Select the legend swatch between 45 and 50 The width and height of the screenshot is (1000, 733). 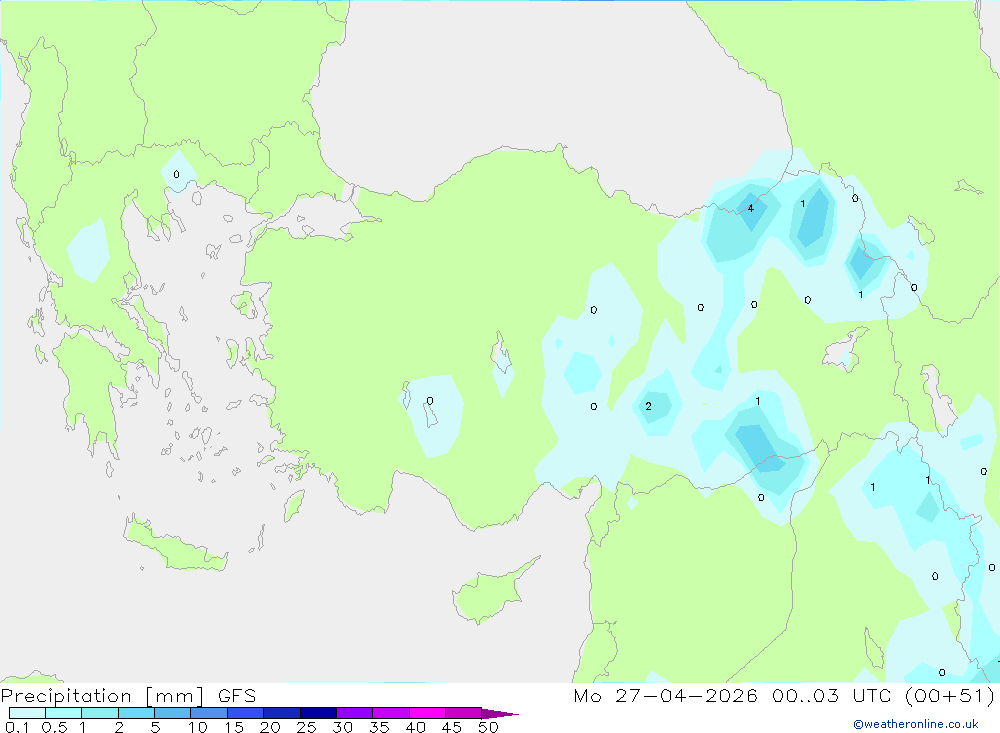[464, 713]
